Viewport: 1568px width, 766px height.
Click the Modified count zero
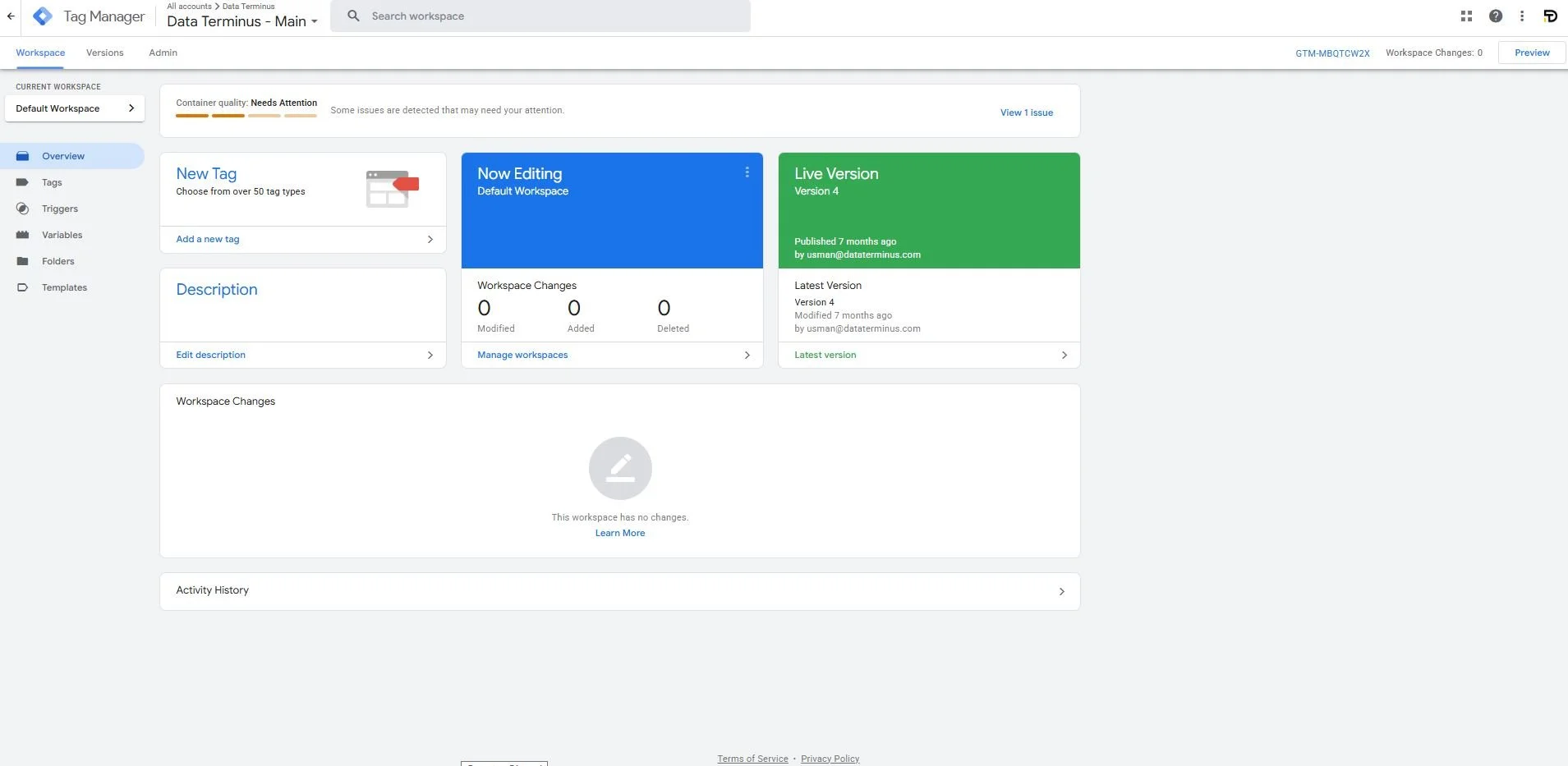pos(485,308)
